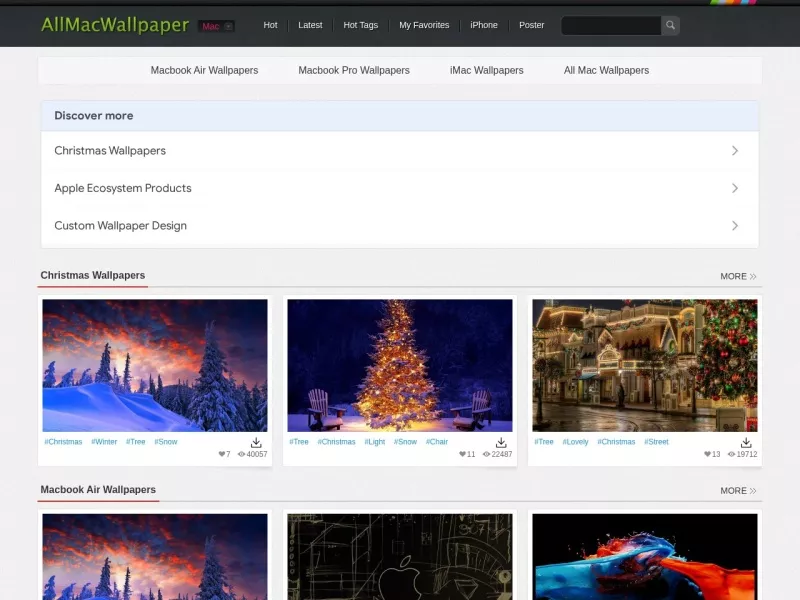Switch to Macbook Pro Wallpapers tab
This screenshot has width=800, height=600.
354,70
